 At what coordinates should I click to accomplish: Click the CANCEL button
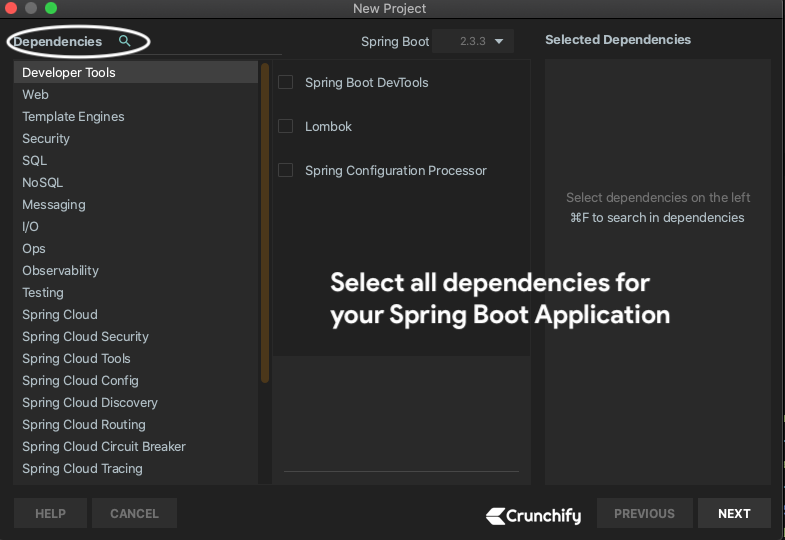point(134,513)
